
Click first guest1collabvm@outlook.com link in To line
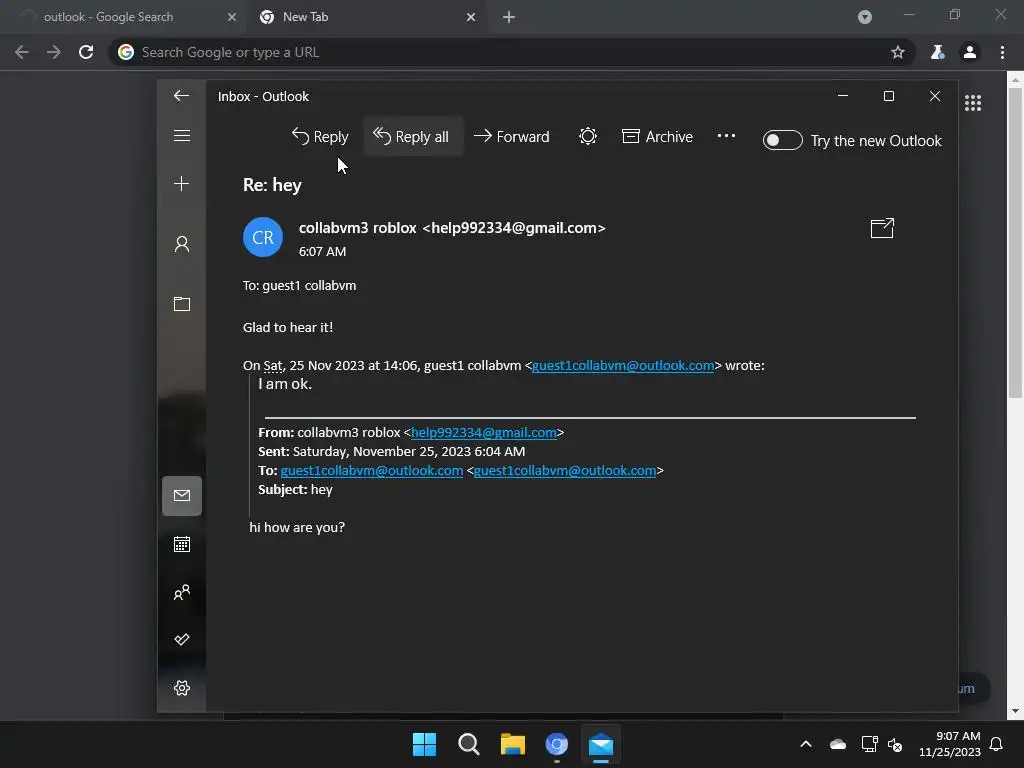(x=372, y=471)
